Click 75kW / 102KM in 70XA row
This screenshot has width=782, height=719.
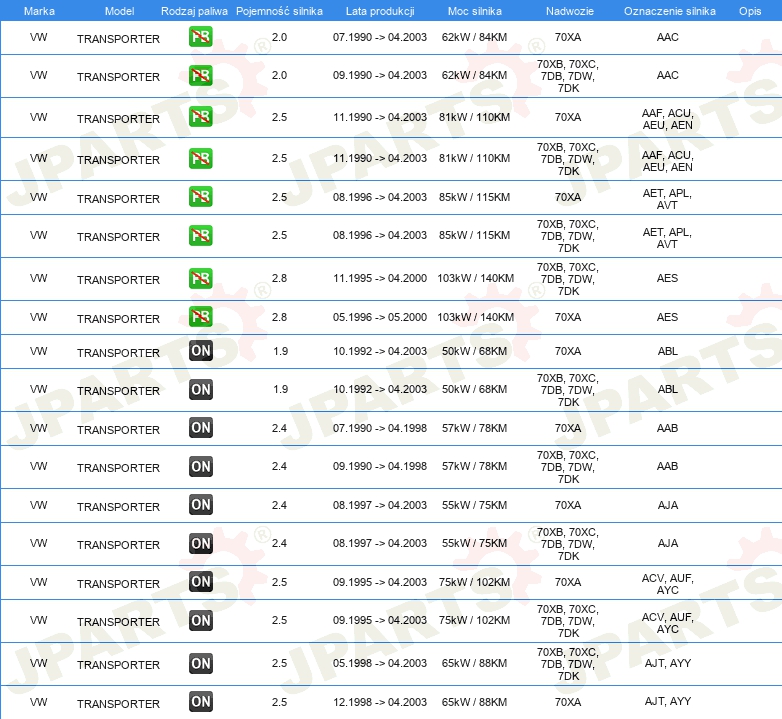(474, 582)
